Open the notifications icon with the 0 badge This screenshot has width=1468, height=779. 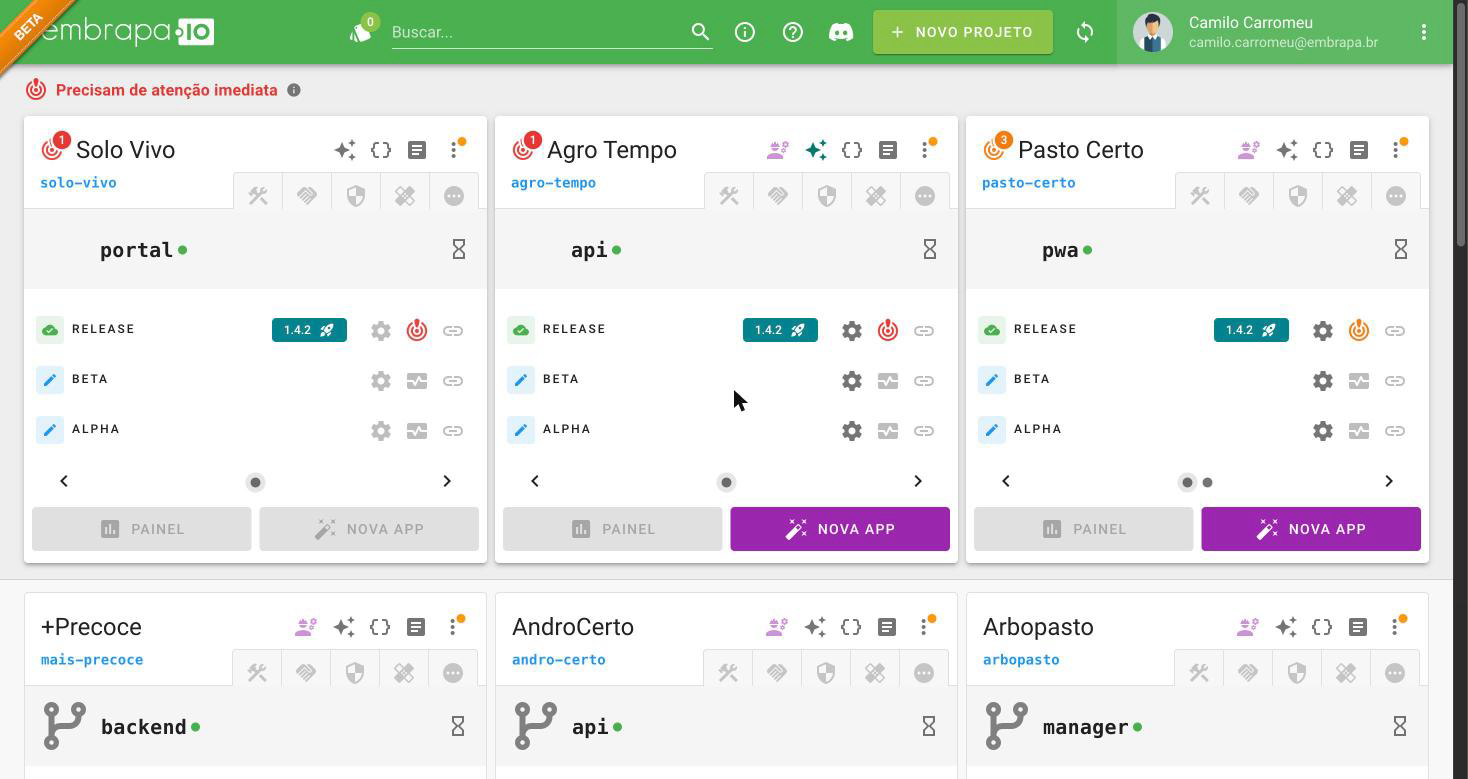click(361, 31)
